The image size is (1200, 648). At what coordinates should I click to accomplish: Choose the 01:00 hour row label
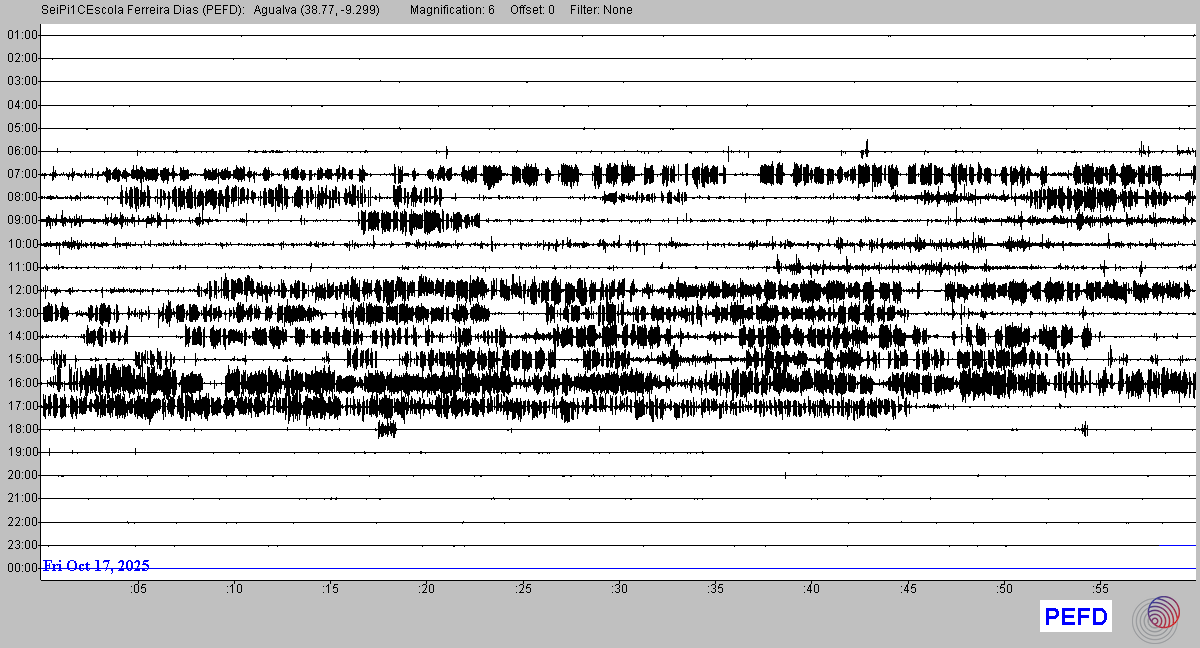[22, 35]
